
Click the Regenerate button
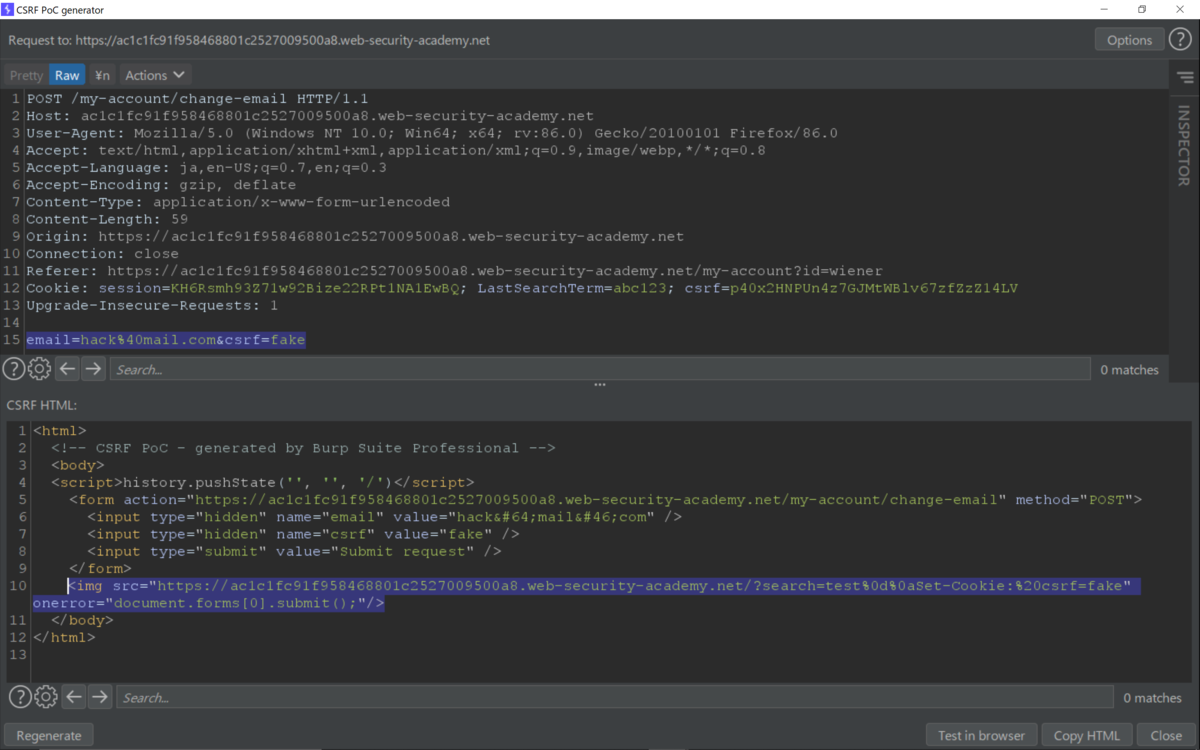[x=49, y=735]
